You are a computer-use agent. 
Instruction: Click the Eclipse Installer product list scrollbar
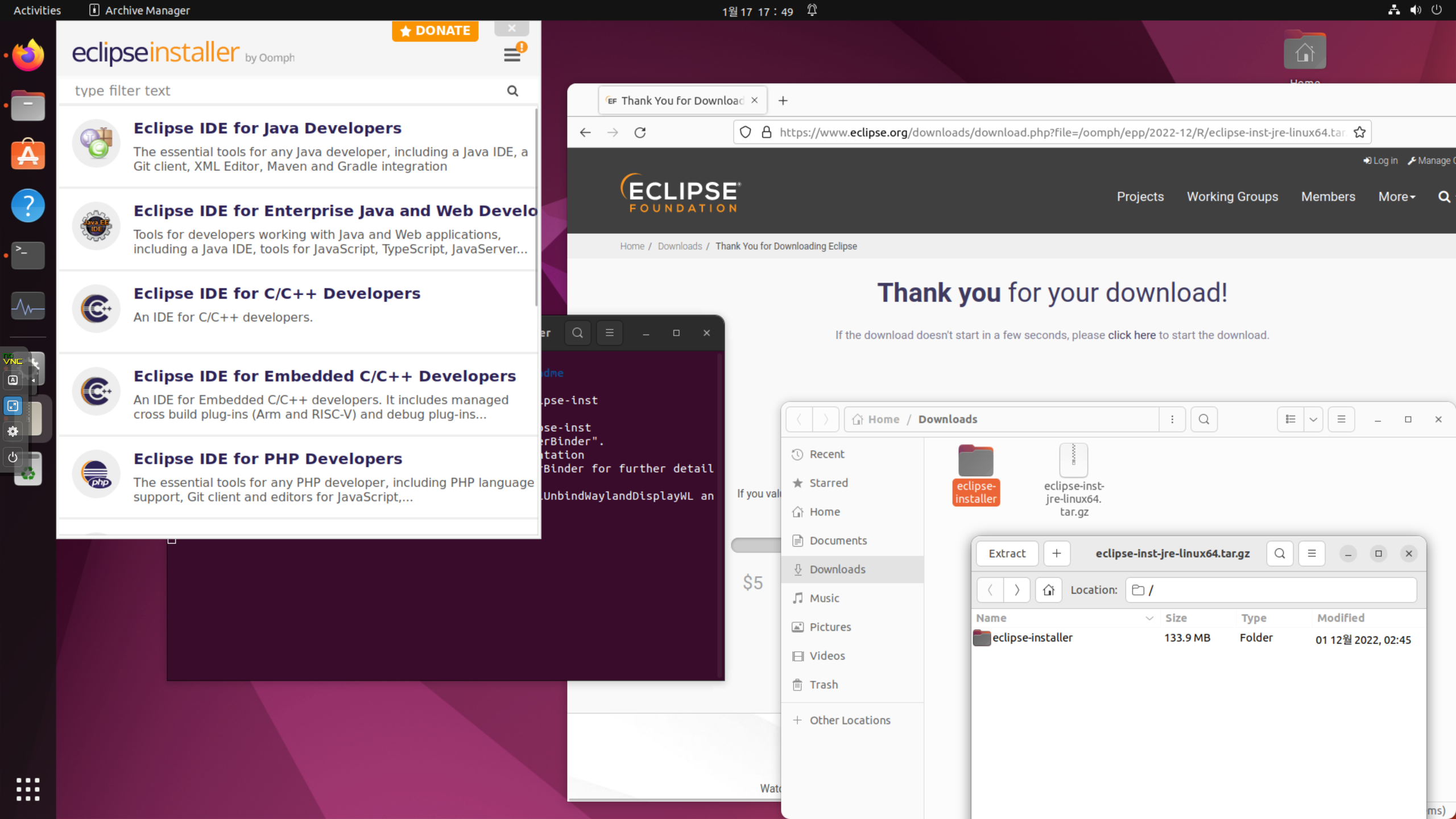click(536, 208)
